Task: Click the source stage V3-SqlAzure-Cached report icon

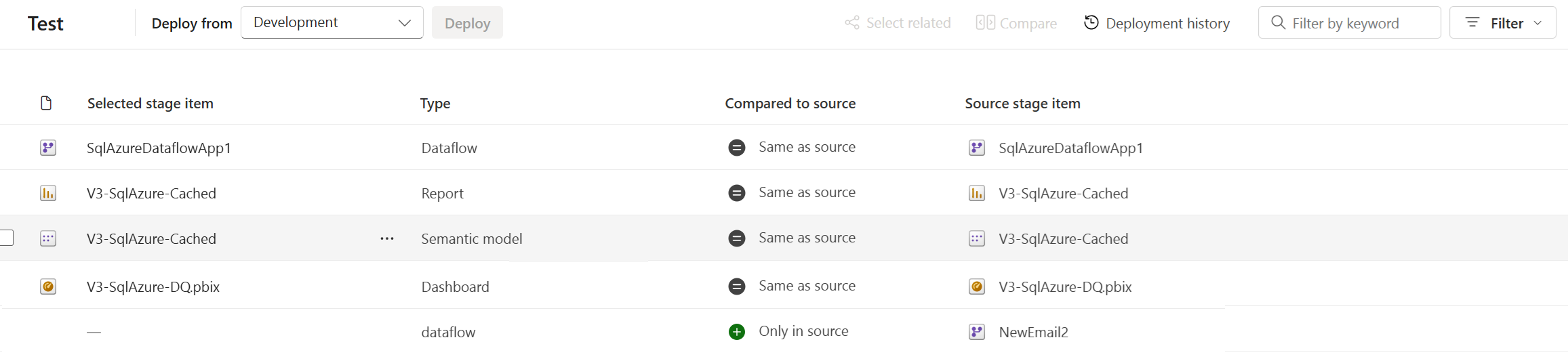Action: click(977, 193)
